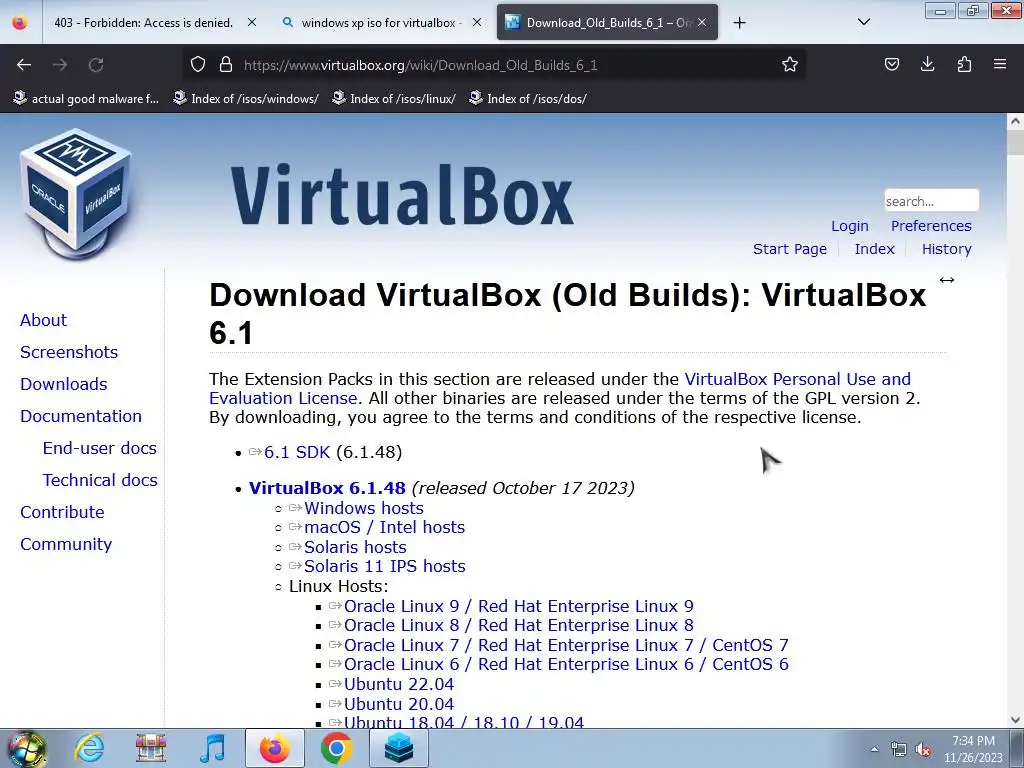This screenshot has height=768, width=1024.
Task: Open the Index link
Action: pos(874,249)
